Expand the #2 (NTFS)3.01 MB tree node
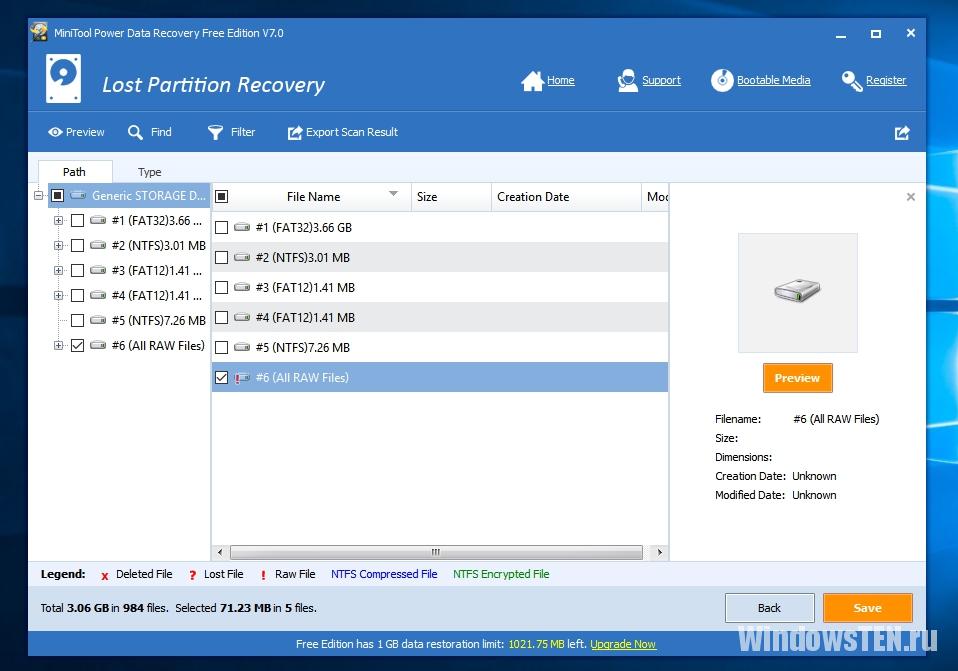 point(58,246)
